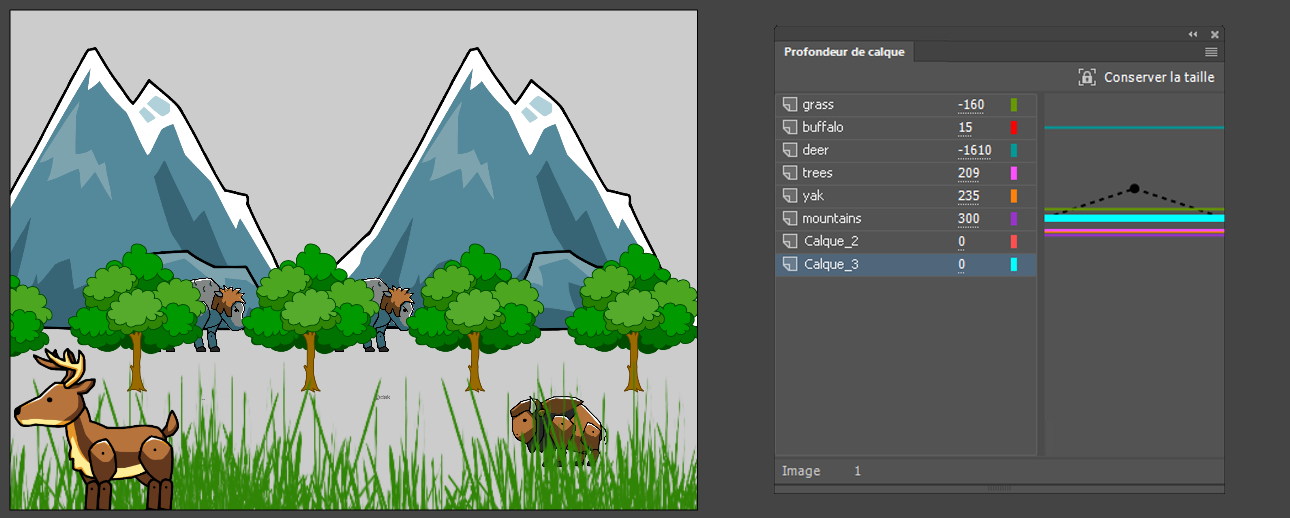Edit the Calque_3 depth value 0

click(961, 264)
